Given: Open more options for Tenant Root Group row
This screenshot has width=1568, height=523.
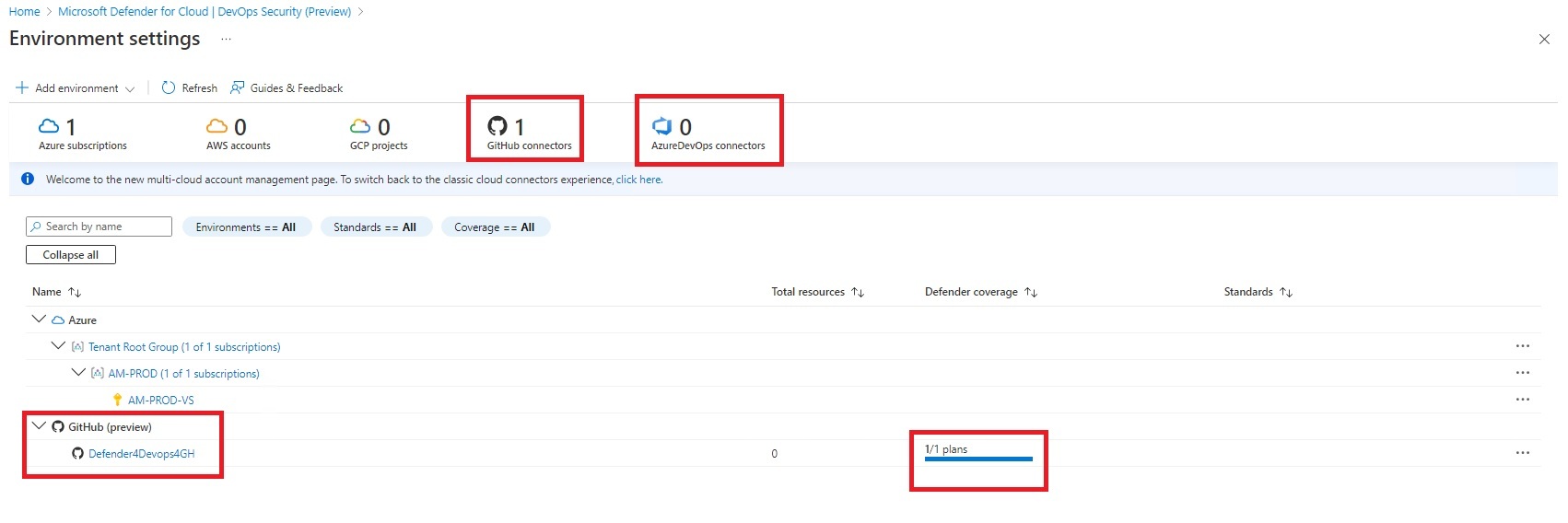Looking at the screenshot, I should pos(1522,346).
